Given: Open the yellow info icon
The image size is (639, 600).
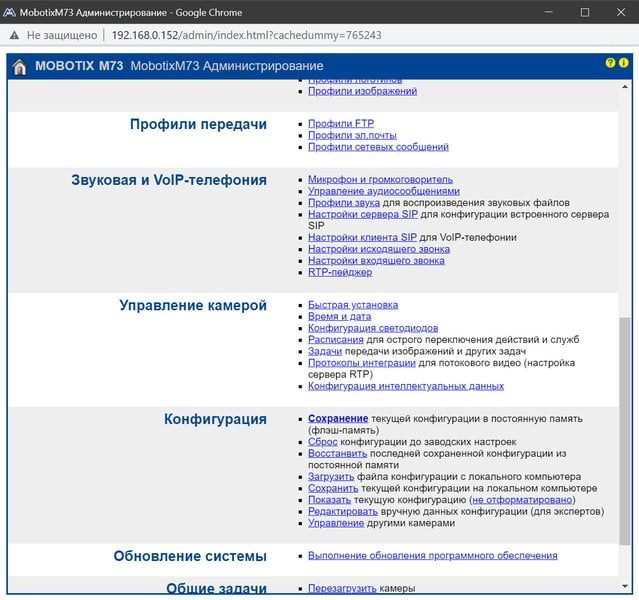Looking at the screenshot, I should [x=624, y=63].
